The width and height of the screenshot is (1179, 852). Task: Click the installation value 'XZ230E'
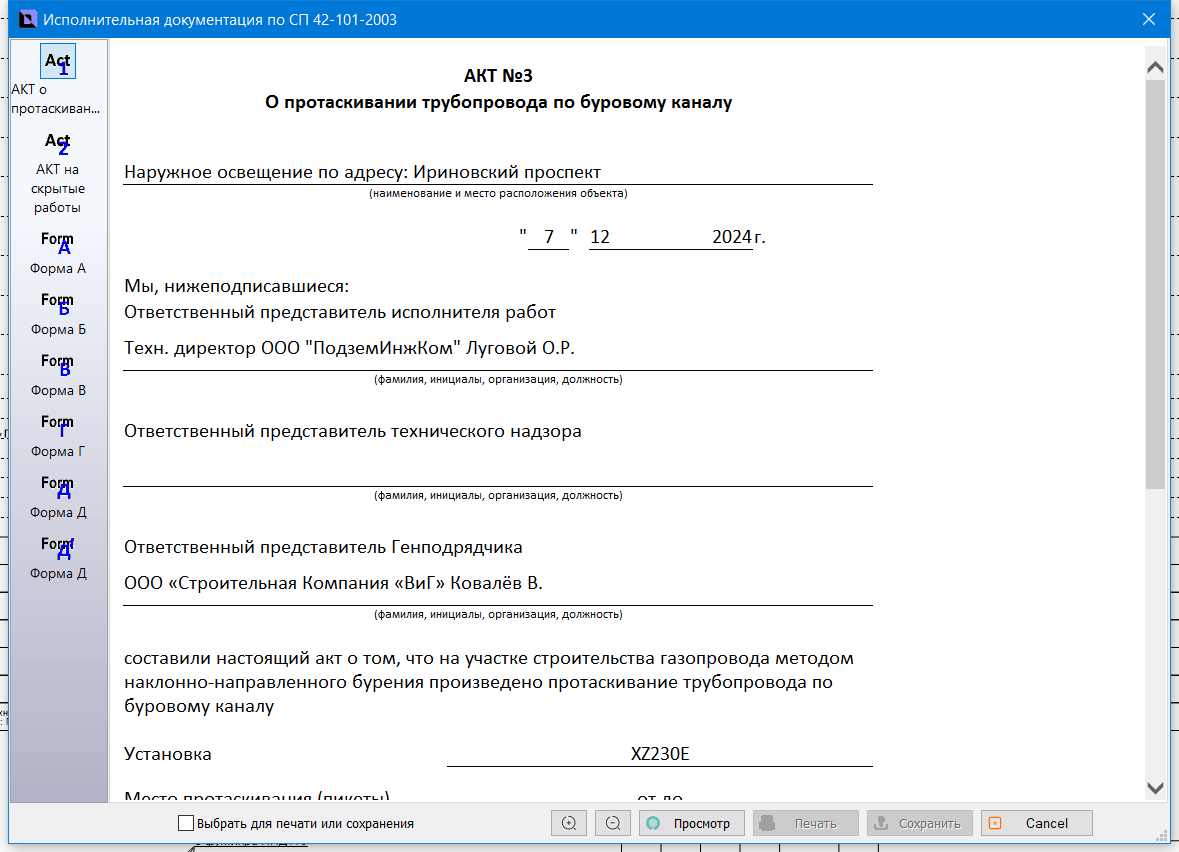[x=659, y=754]
